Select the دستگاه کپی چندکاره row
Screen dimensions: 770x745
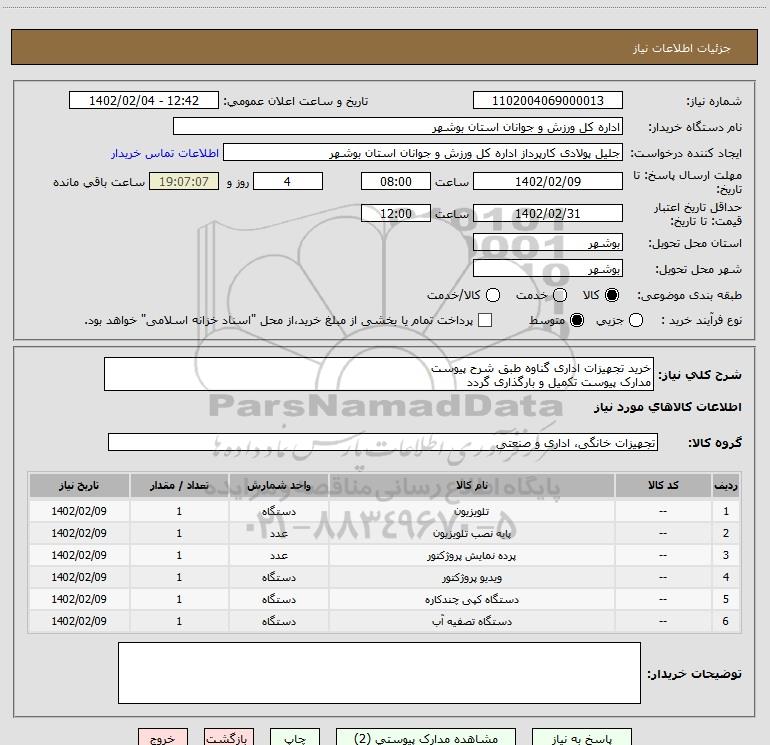tap(384, 600)
